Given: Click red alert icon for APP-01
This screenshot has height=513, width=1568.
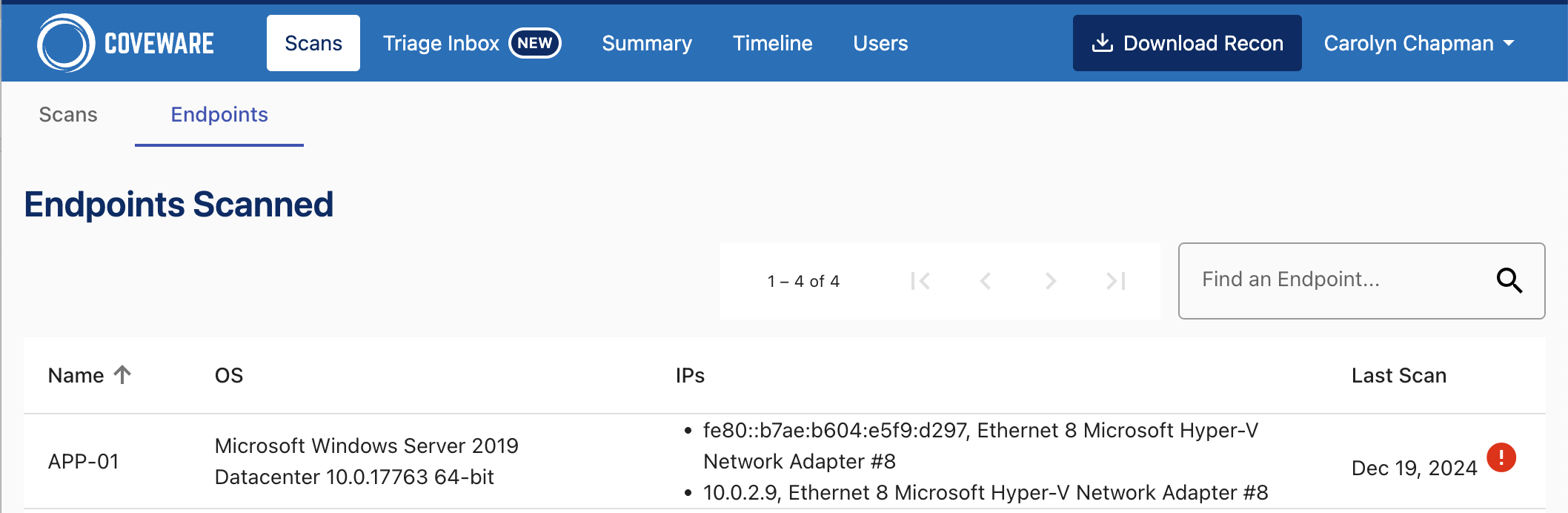Looking at the screenshot, I should (x=1501, y=457).
